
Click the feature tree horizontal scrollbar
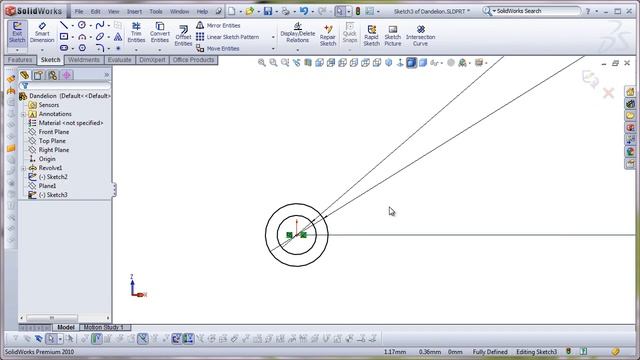(x=52, y=318)
